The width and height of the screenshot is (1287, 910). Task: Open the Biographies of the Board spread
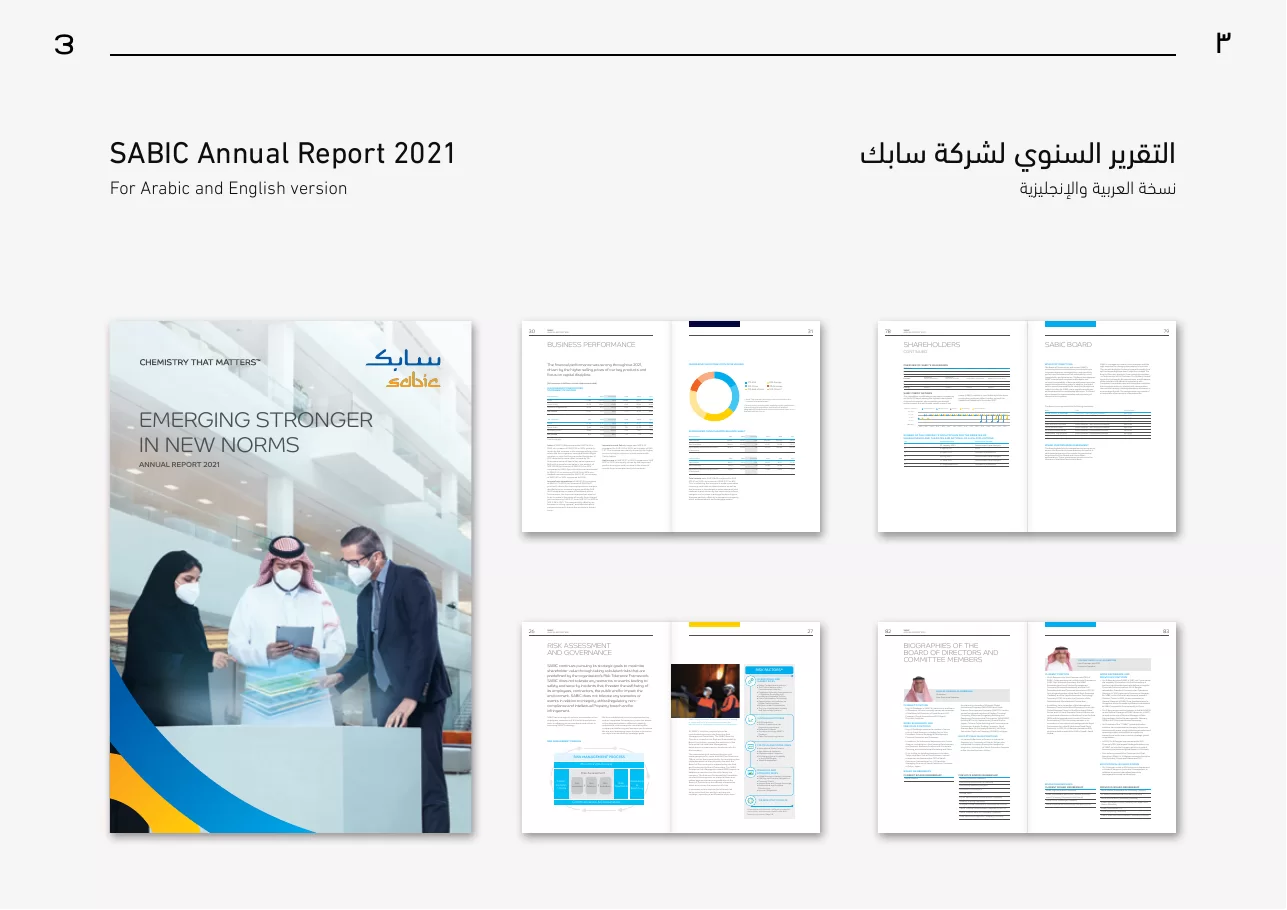[x=1027, y=727]
